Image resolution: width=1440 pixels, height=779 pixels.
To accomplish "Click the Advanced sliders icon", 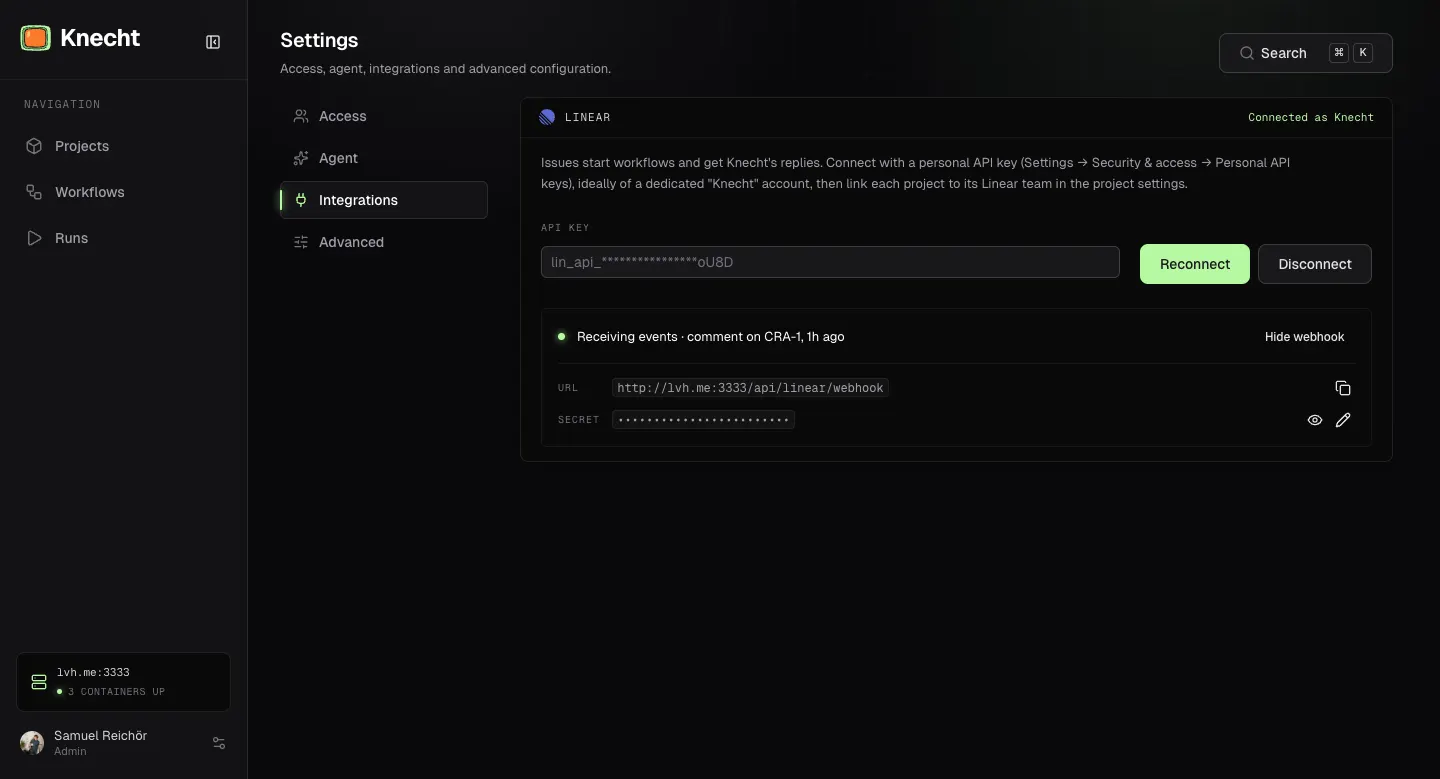I will point(301,242).
